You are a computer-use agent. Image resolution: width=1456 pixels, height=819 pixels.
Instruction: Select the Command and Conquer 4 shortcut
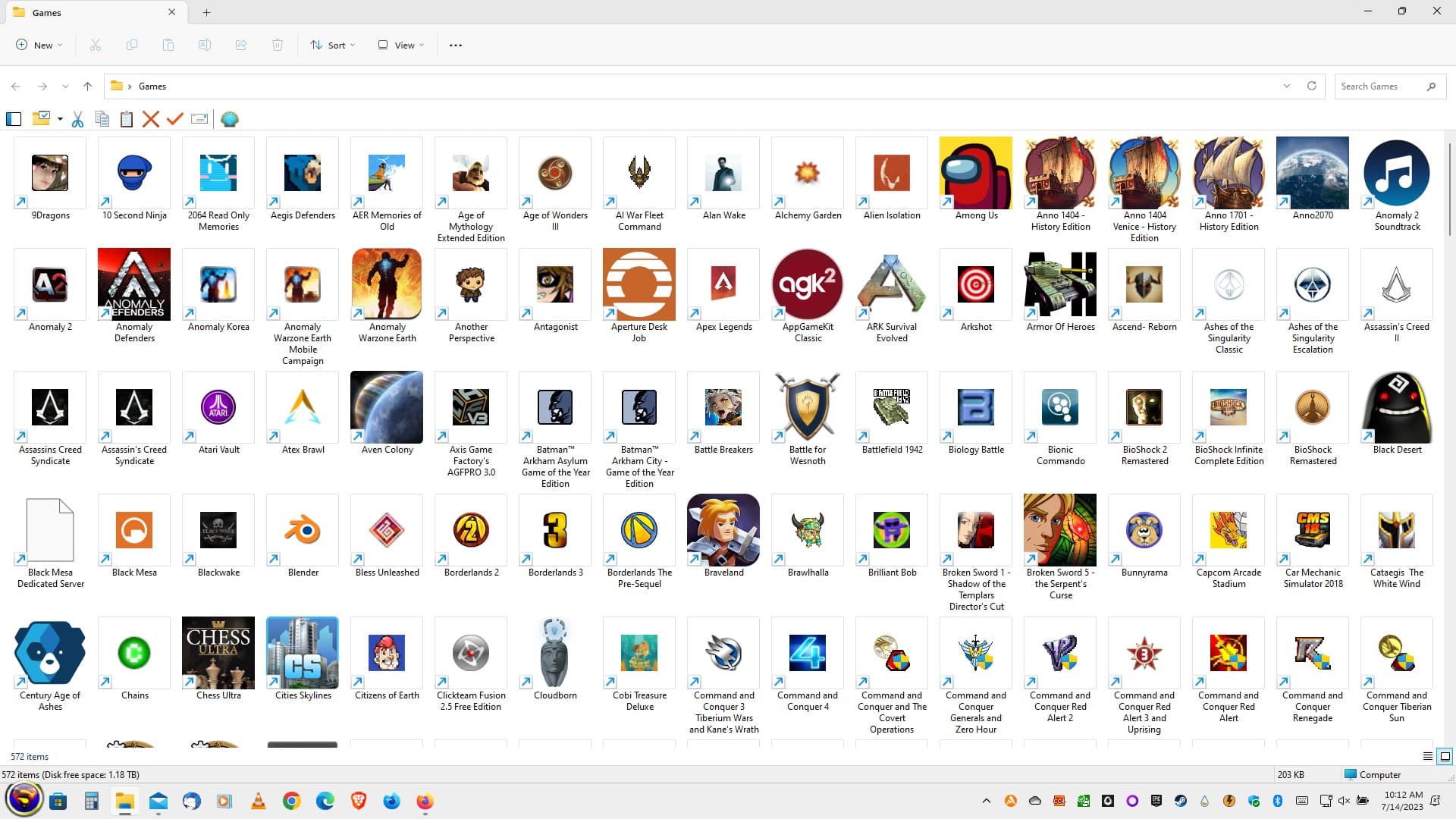[808, 665]
